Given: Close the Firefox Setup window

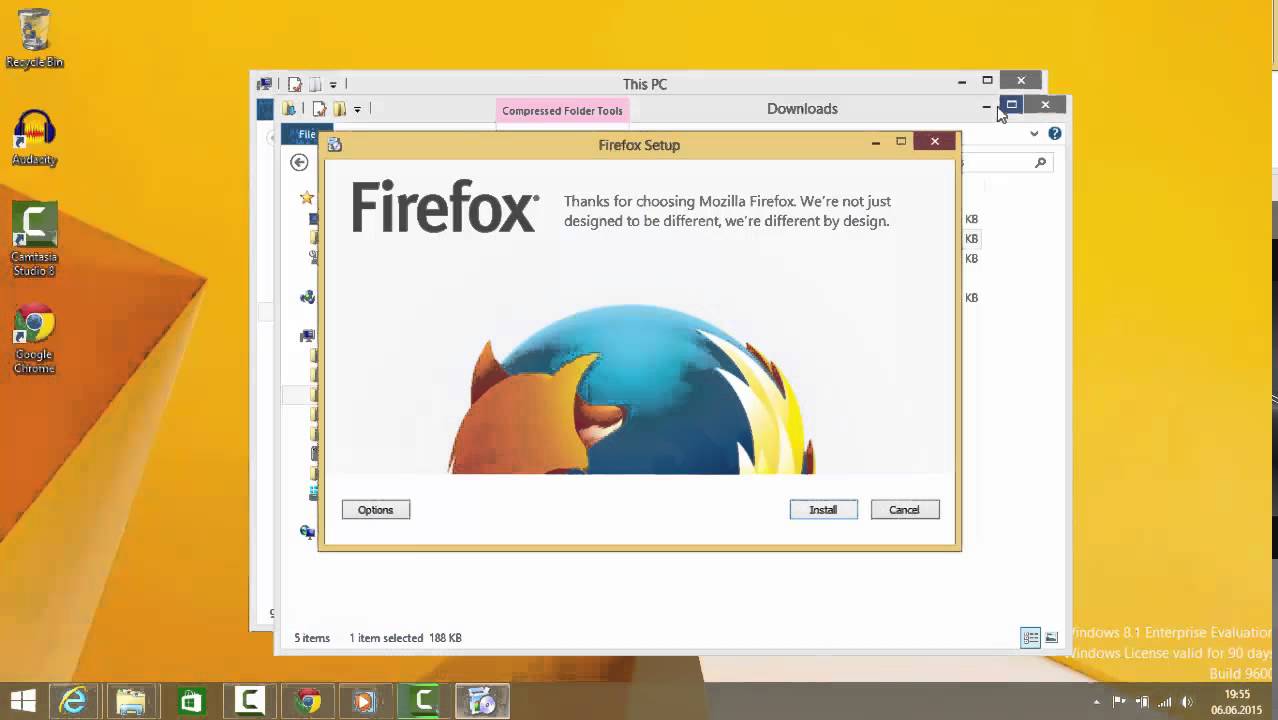Looking at the screenshot, I should click(x=935, y=141).
